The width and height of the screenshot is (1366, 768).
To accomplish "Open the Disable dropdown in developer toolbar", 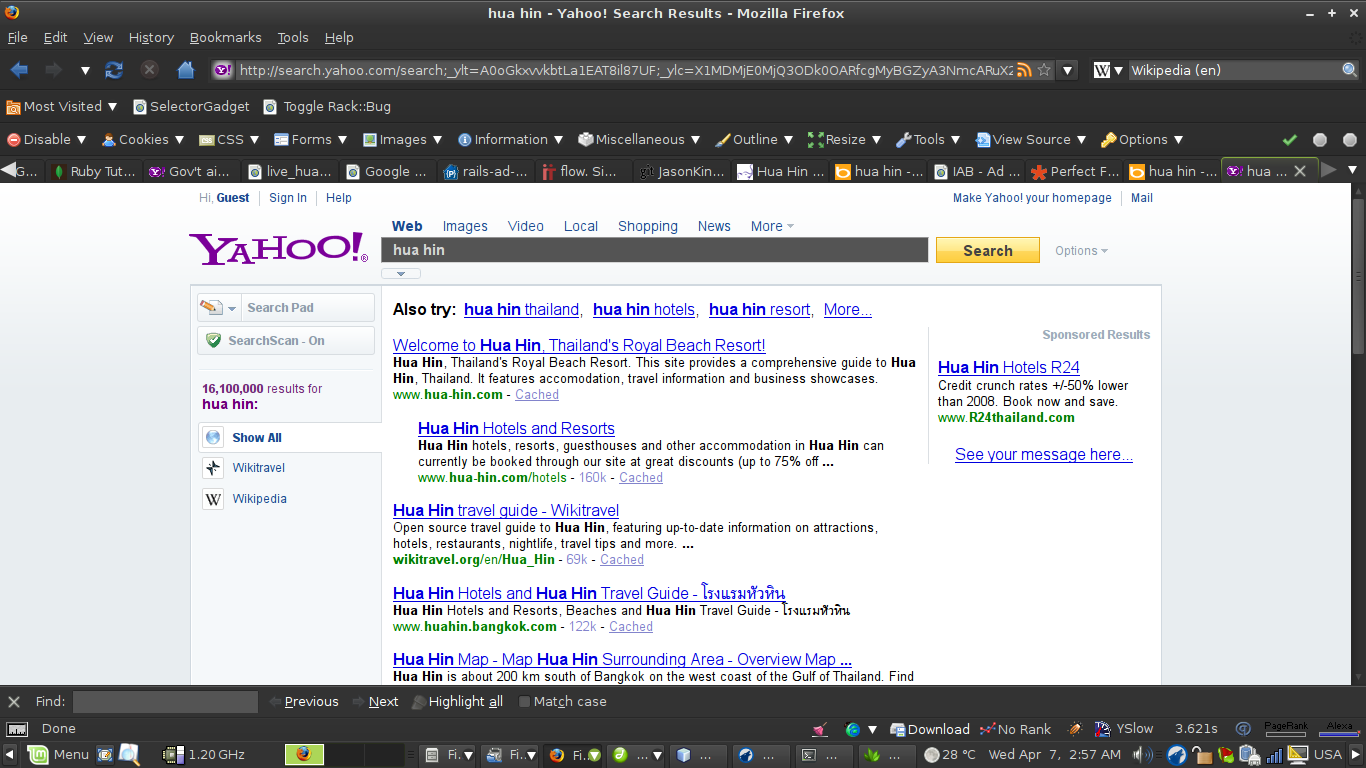I will [x=47, y=140].
